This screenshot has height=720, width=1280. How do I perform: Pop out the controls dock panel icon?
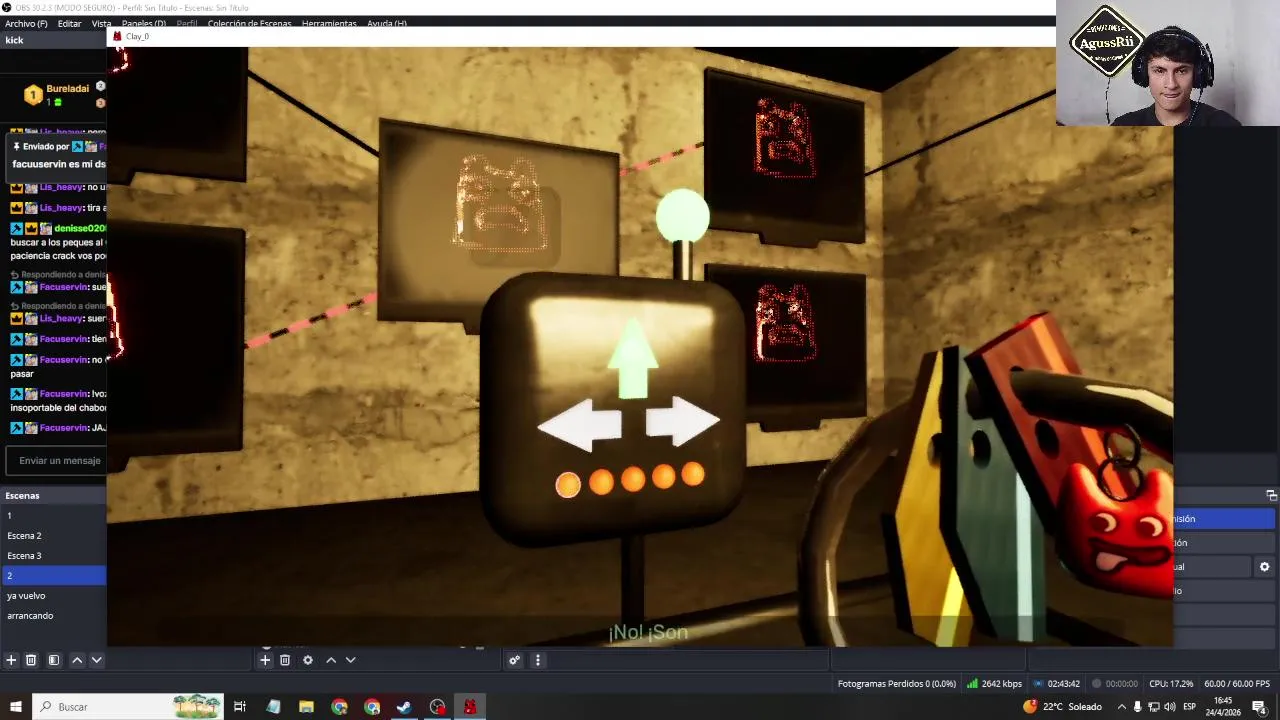1271,495
